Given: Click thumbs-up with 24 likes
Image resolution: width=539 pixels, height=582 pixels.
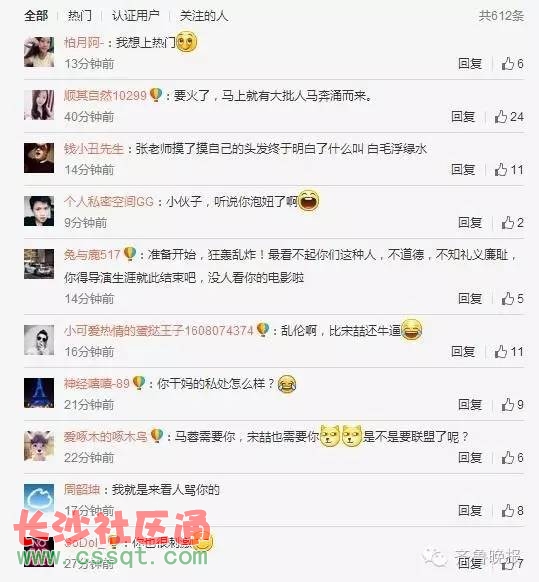Looking at the screenshot, I should (509, 117).
